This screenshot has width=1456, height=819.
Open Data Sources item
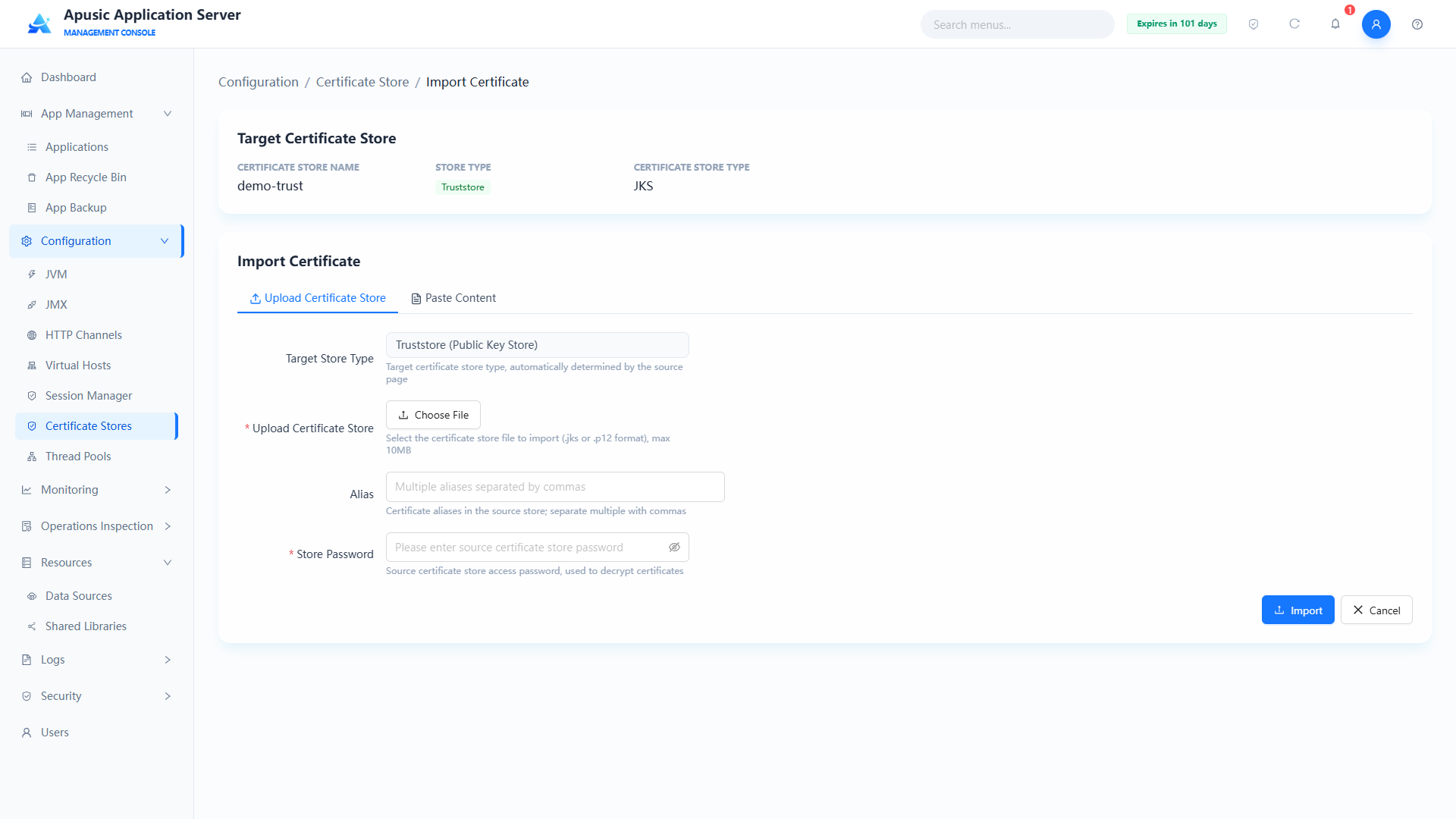coord(97,596)
